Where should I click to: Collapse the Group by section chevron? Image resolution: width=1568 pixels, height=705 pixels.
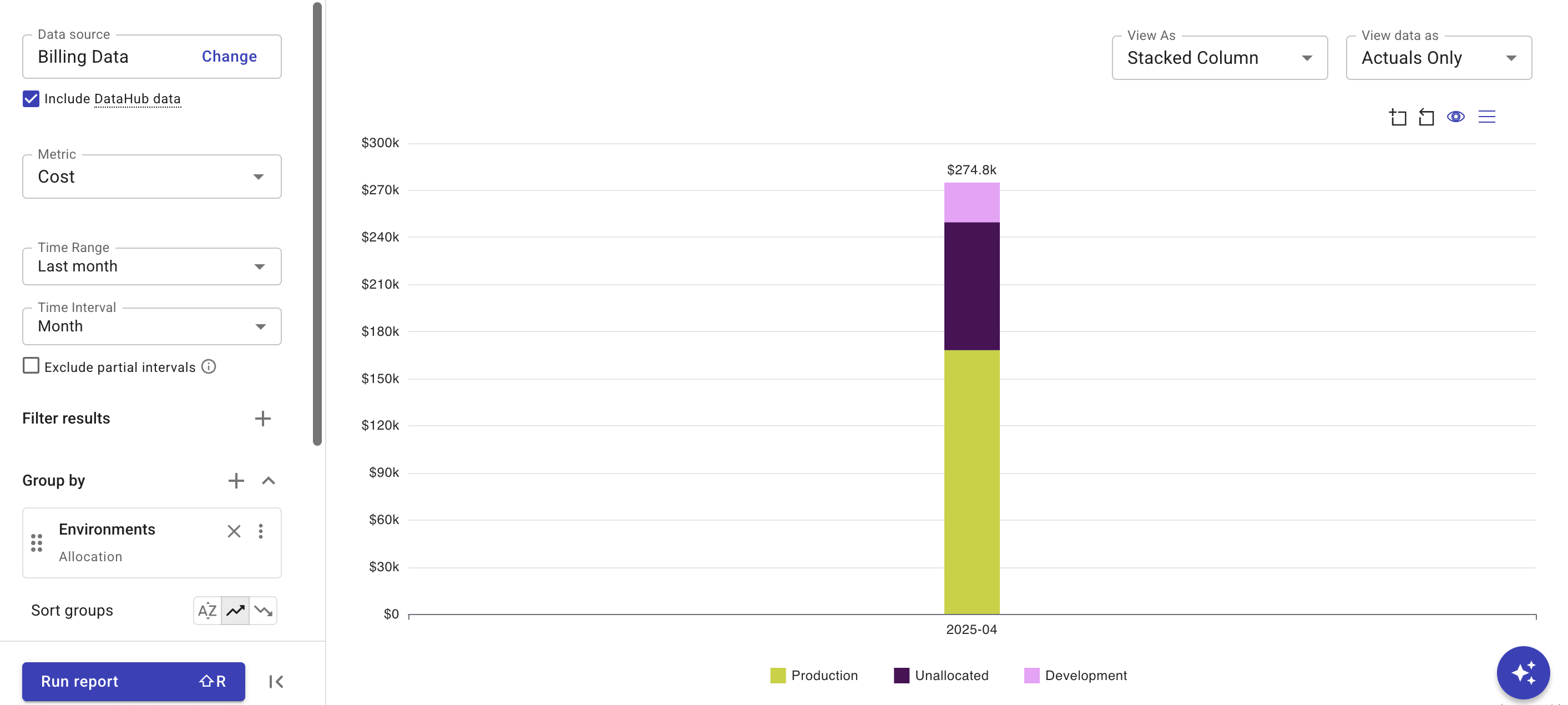point(269,480)
